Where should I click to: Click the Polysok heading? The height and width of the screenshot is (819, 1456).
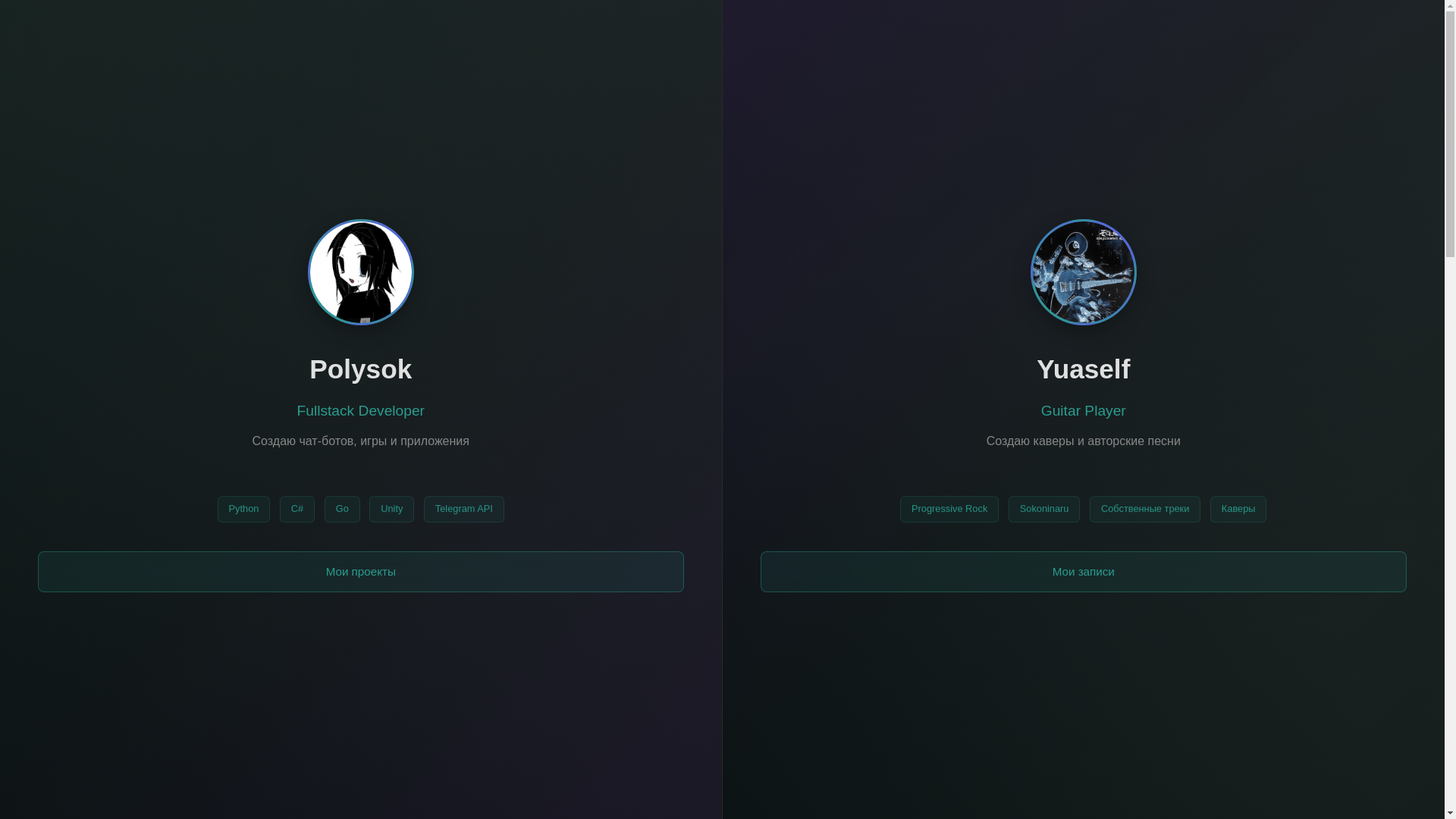pyautogui.click(x=361, y=369)
